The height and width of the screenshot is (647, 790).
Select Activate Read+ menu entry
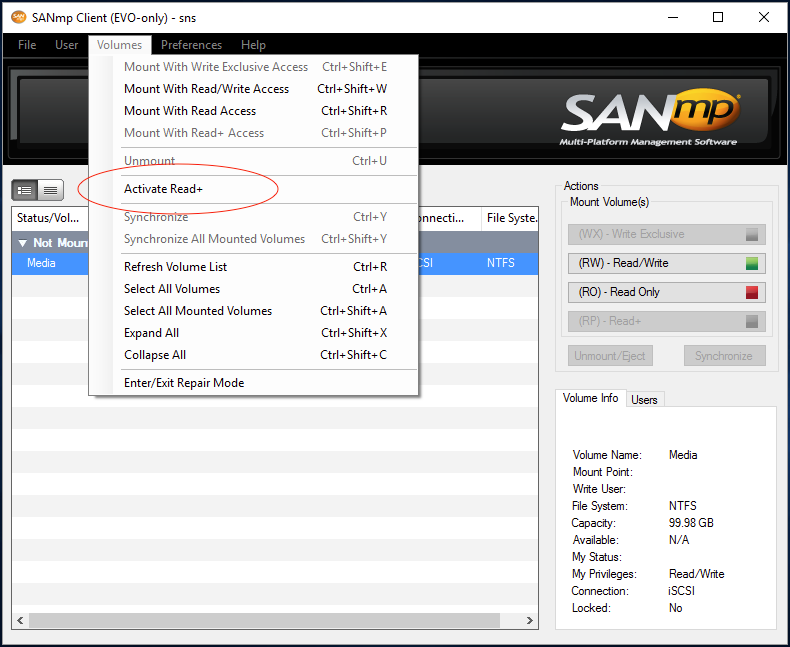pyautogui.click(x=255, y=189)
